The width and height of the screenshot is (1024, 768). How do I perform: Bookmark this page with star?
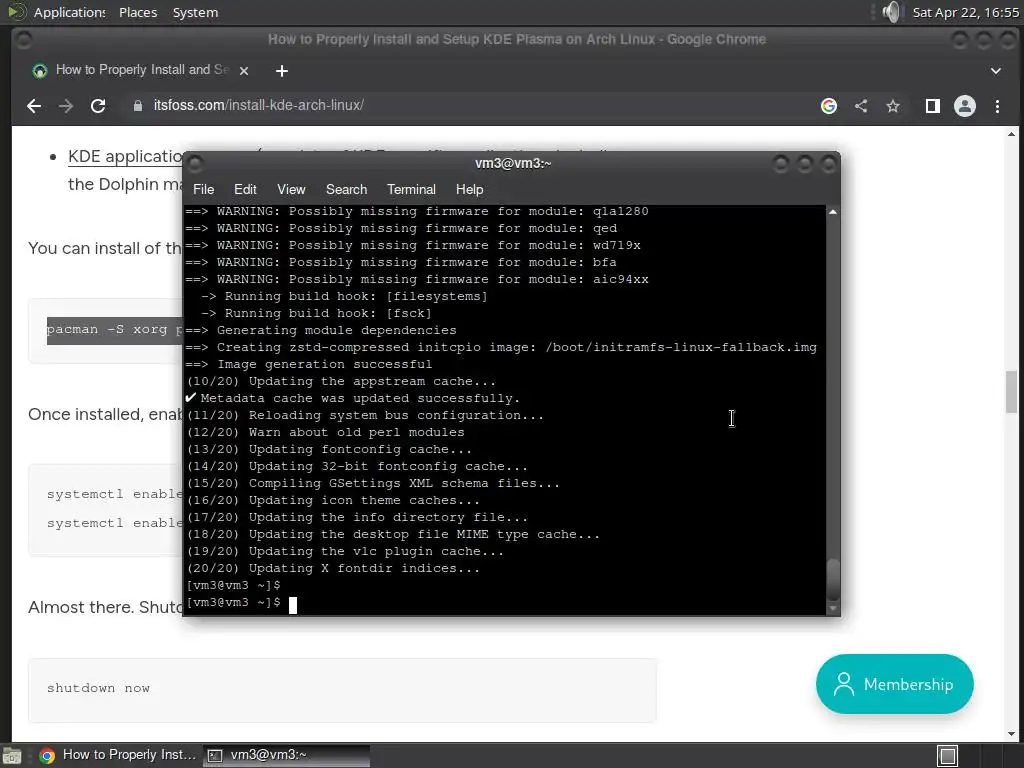click(x=893, y=106)
